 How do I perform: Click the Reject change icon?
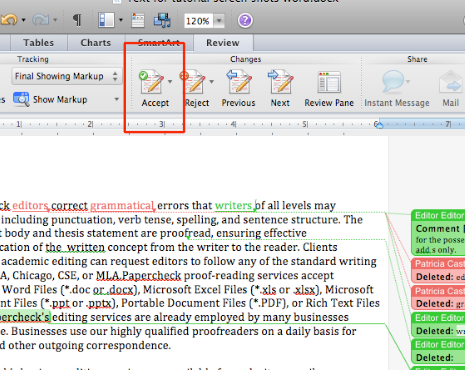[193, 82]
